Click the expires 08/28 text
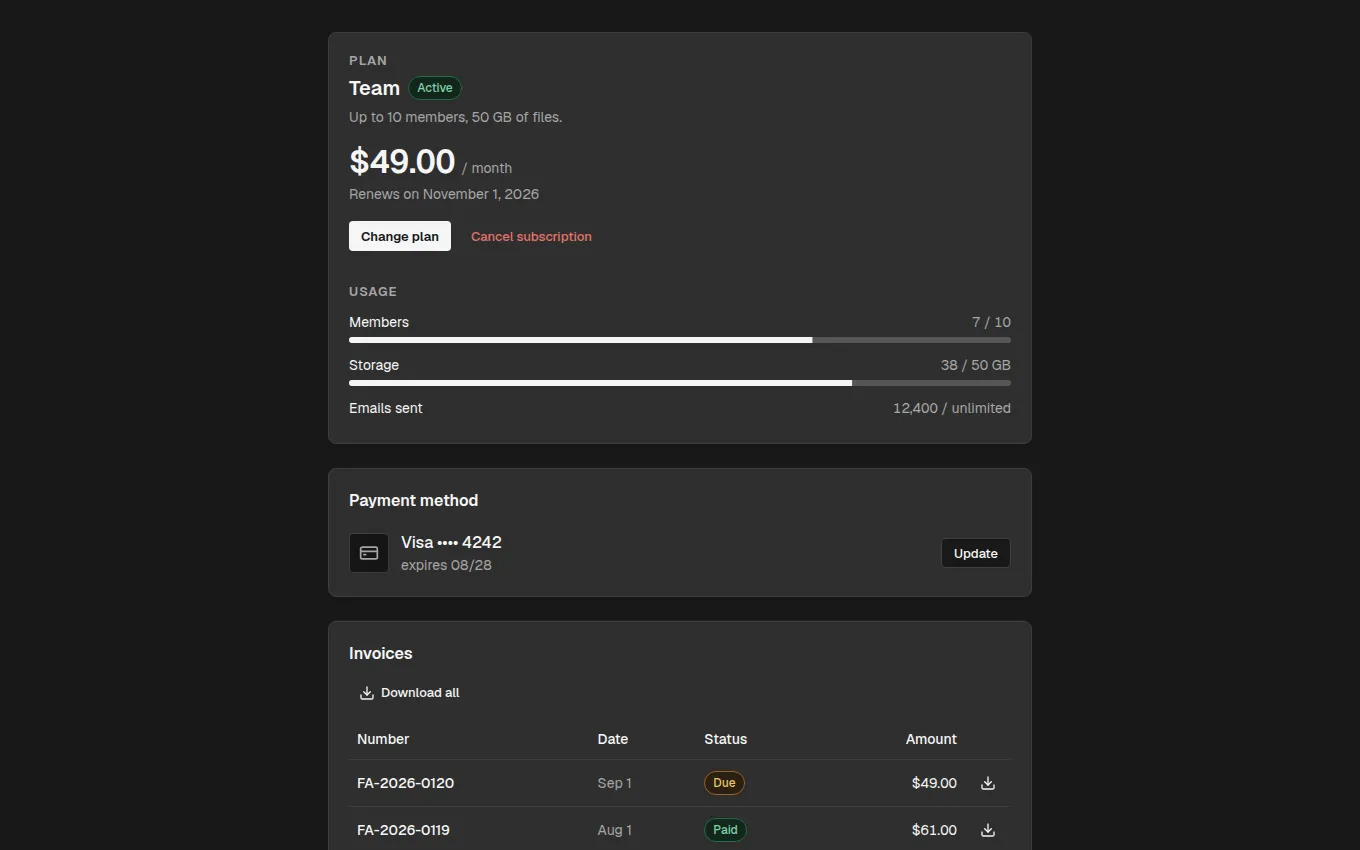Image resolution: width=1360 pixels, height=850 pixels. click(x=446, y=565)
